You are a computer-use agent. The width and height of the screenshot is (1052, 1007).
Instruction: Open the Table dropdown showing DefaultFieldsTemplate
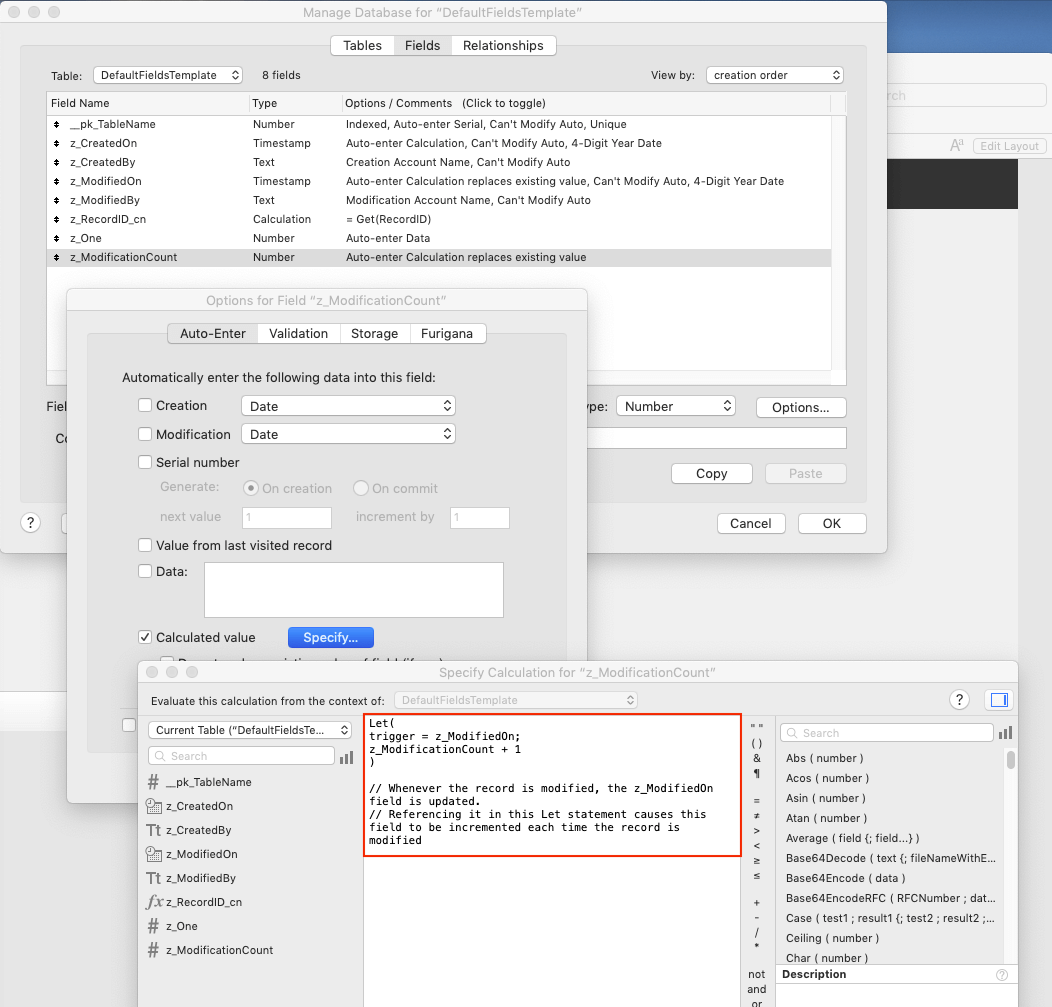point(168,75)
